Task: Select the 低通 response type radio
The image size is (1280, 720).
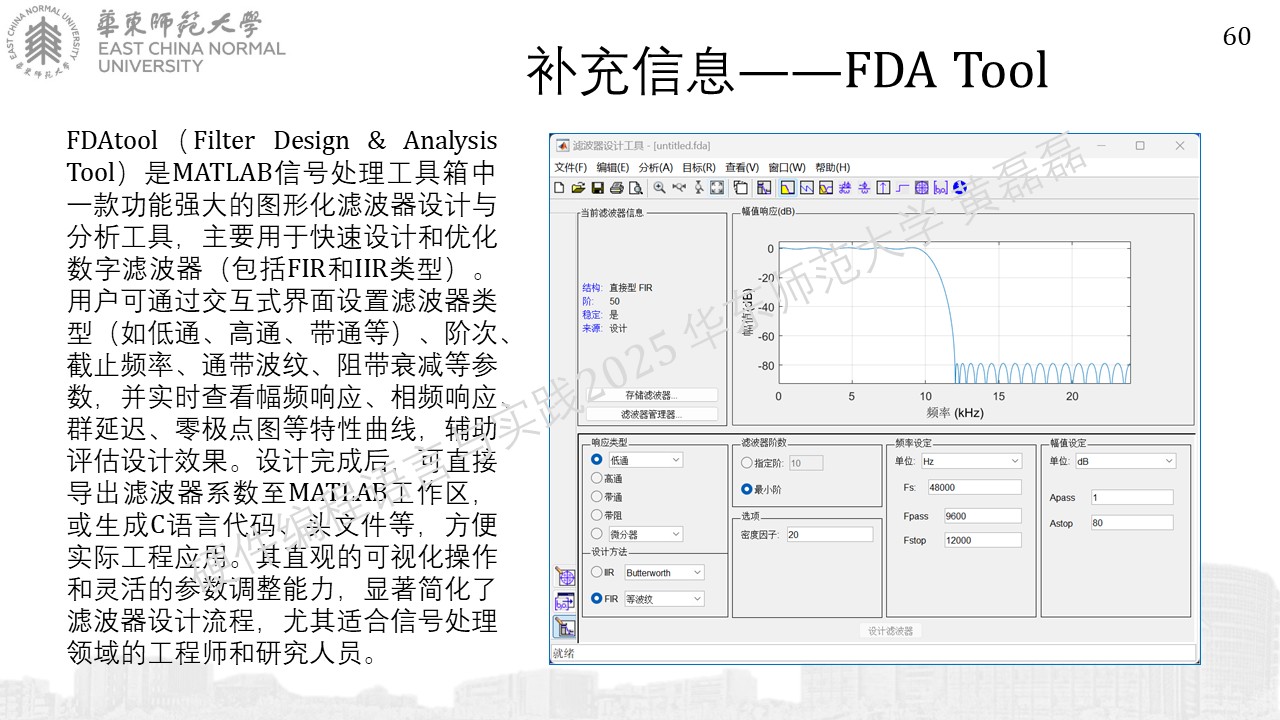Action: (x=597, y=460)
